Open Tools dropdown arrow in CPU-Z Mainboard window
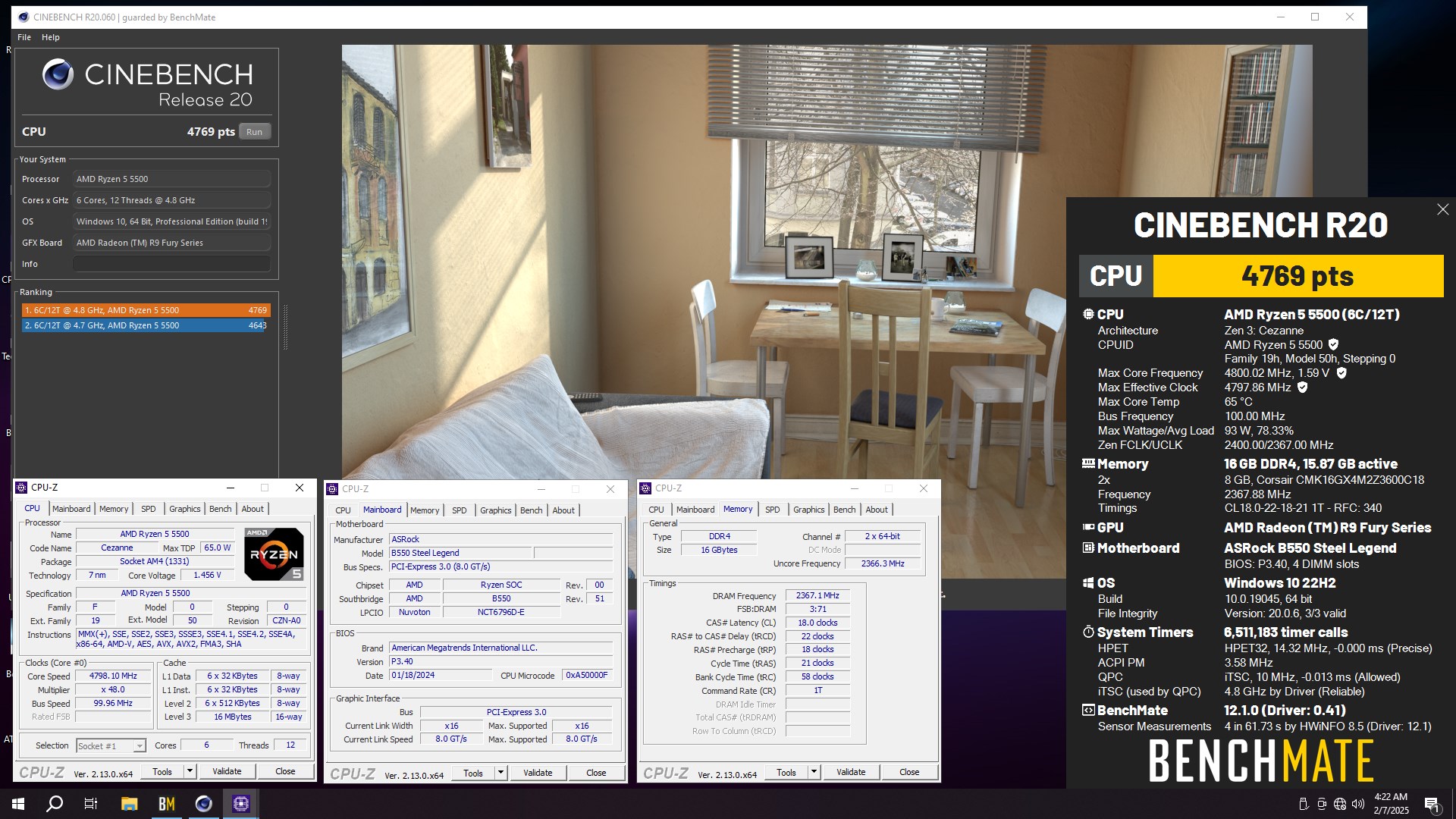Viewport: 1456px width, 819px height. [x=500, y=773]
